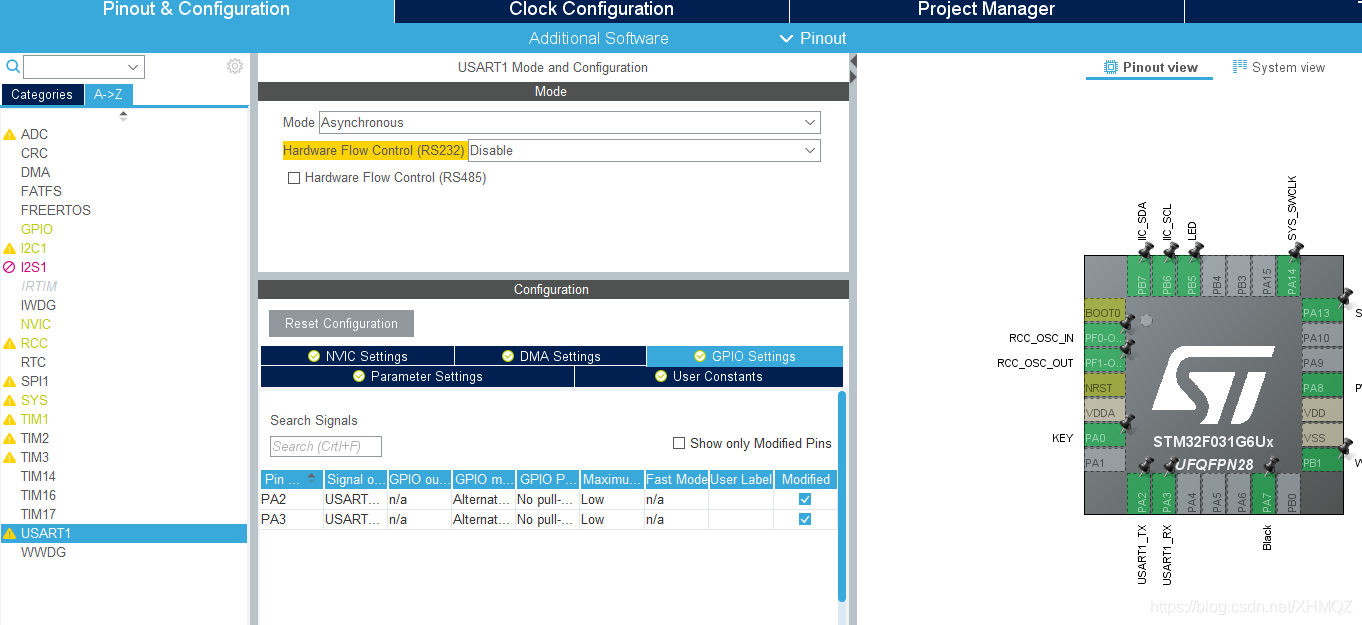Click the search magnifier icon
Screen dimensions: 1362x625
[x=13, y=67]
